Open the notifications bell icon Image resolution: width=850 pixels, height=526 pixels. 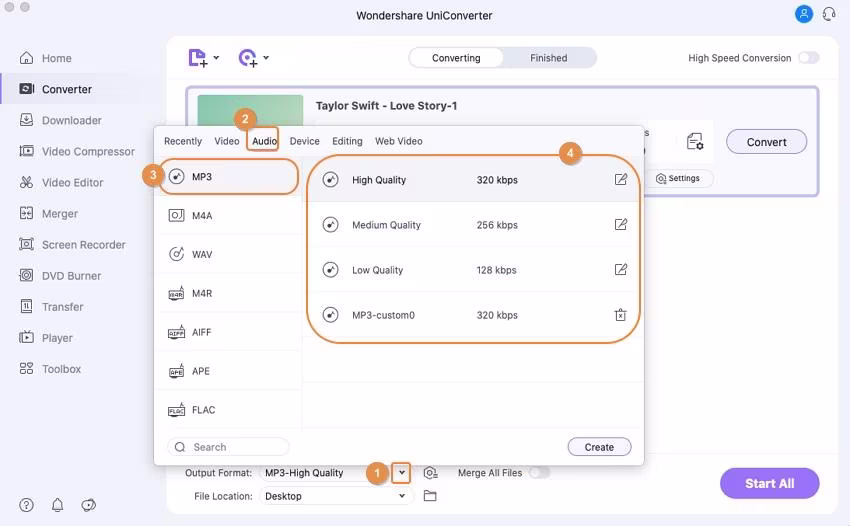57,505
